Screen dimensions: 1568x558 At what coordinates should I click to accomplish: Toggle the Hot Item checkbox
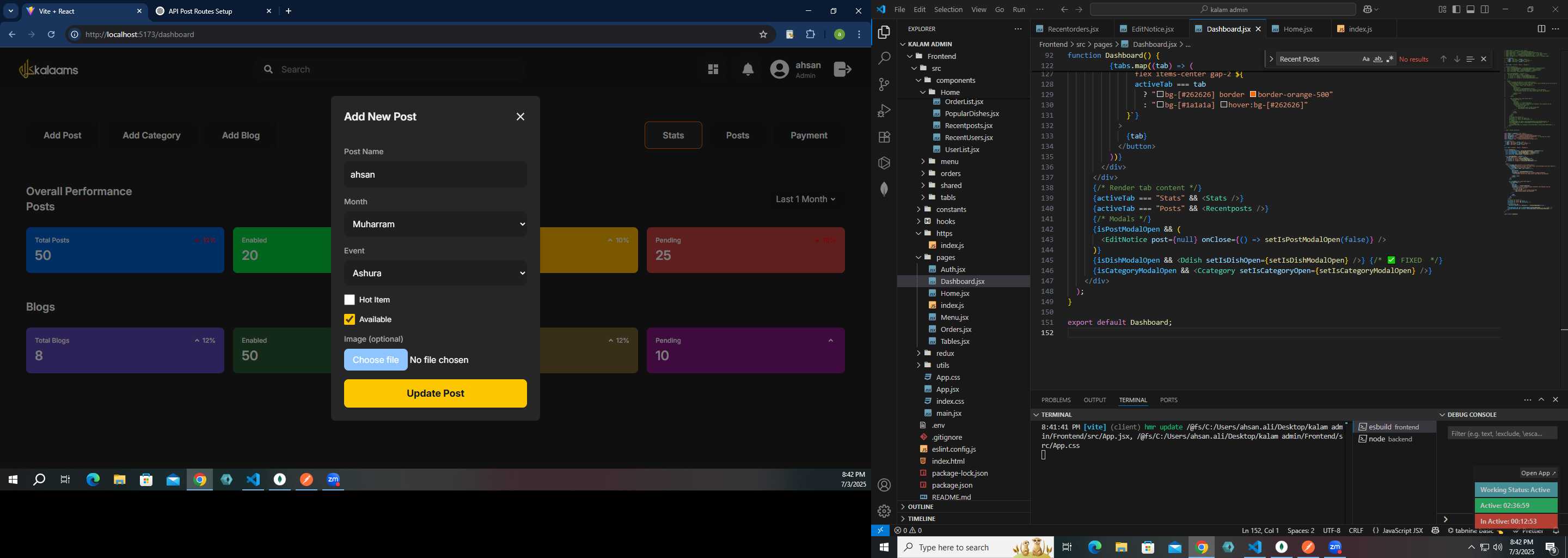point(350,300)
